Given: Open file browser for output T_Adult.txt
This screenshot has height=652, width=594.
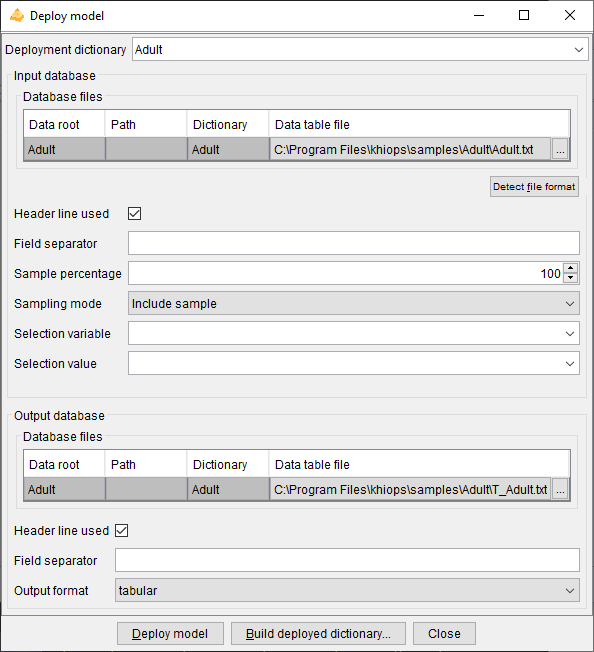Looking at the screenshot, I should (x=560, y=489).
